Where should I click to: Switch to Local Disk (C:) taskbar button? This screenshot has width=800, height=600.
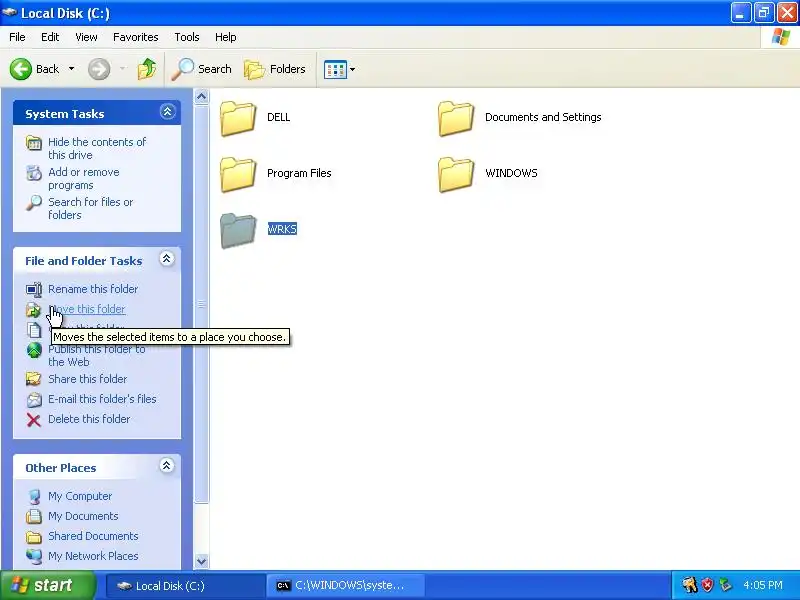(x=186, y=586)
